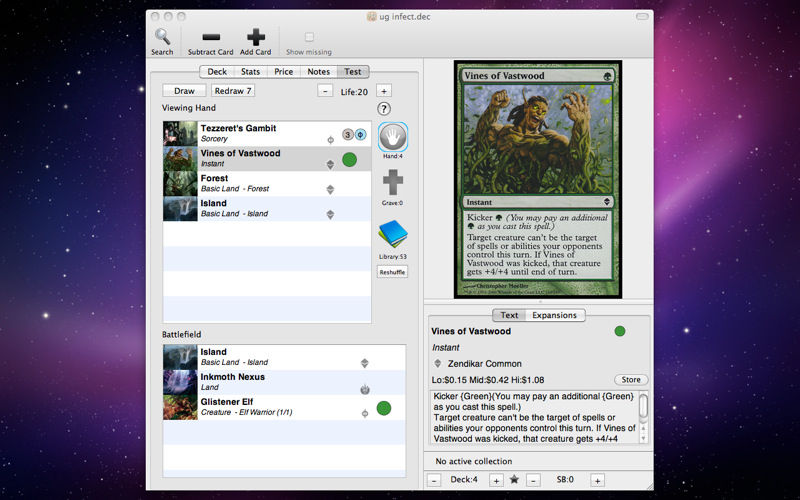Screen dimensions: 800x500
Task: Click the large Vines of Vastwood card image
Action: pyautogui.click(x=538, y=179)
